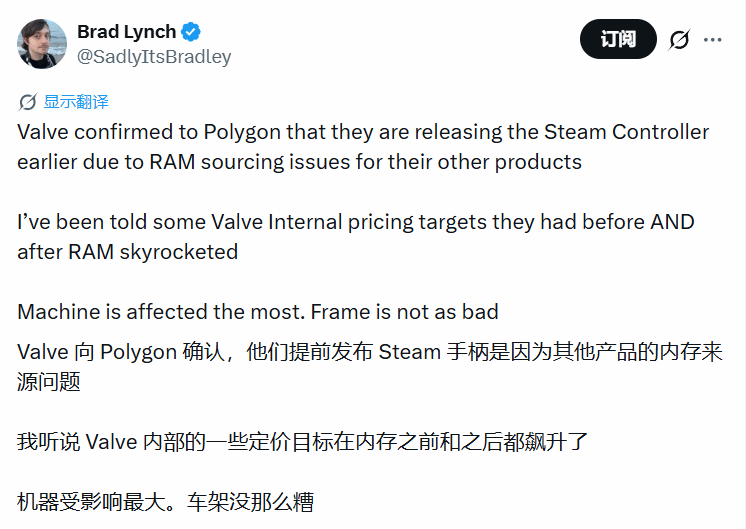Open the @SadlyItsBradley handle link

154,57
